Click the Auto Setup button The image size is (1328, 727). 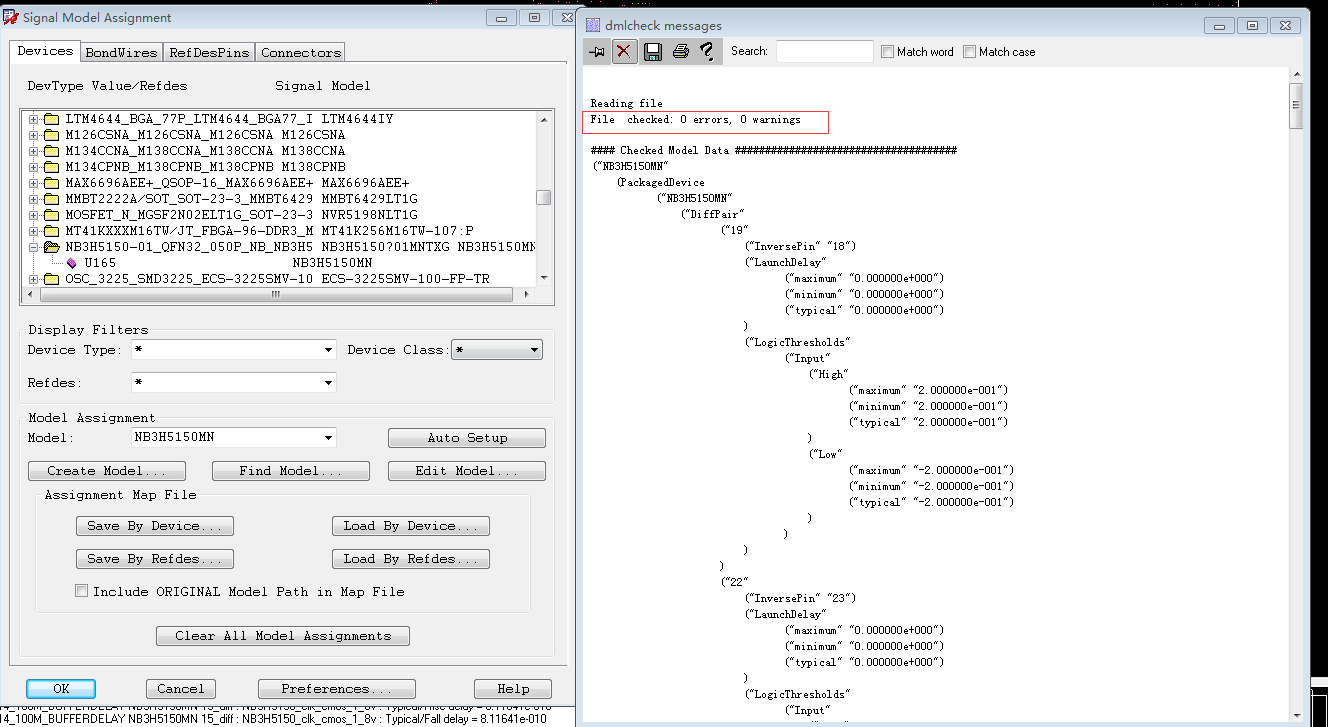[467, 438]
